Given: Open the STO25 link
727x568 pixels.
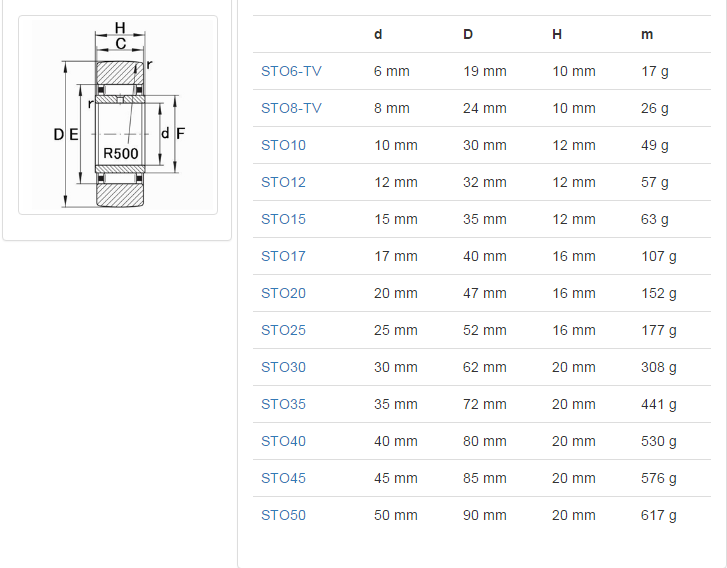Looking at the screenshot, I should 283,330.
